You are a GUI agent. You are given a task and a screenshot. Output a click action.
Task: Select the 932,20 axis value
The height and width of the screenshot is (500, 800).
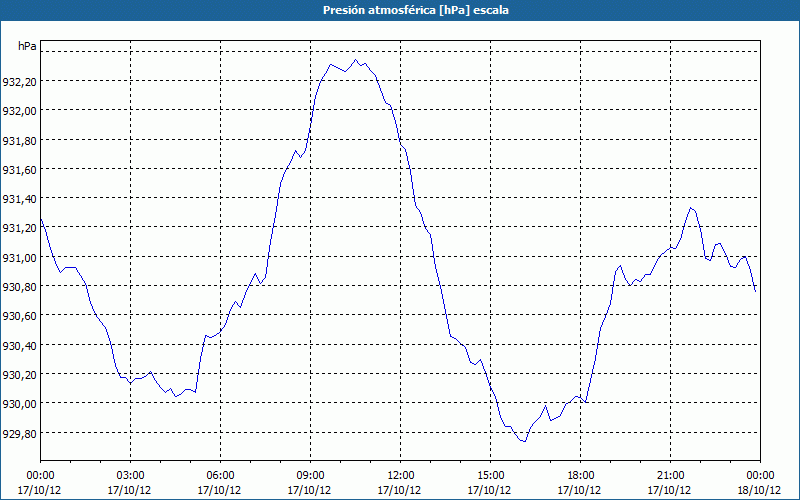coord(19,81)
